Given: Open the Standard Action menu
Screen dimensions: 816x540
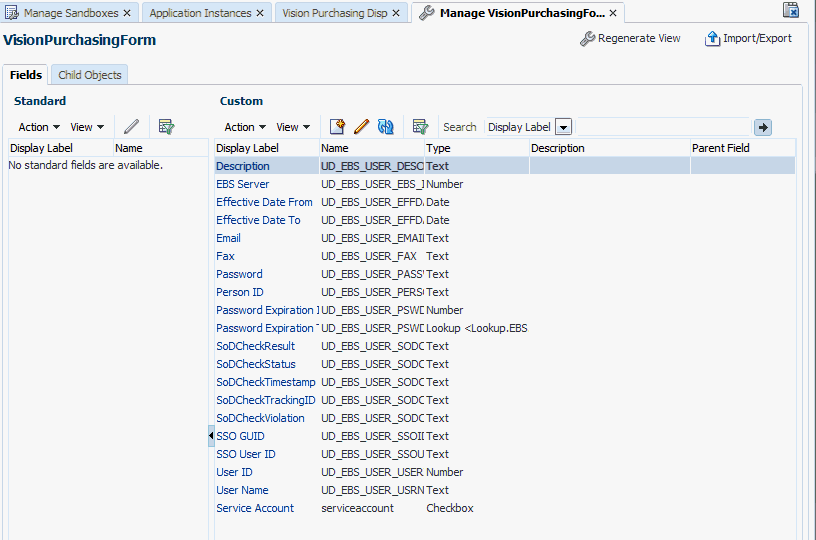Looking at the screenshot, I should pos(39,127).
